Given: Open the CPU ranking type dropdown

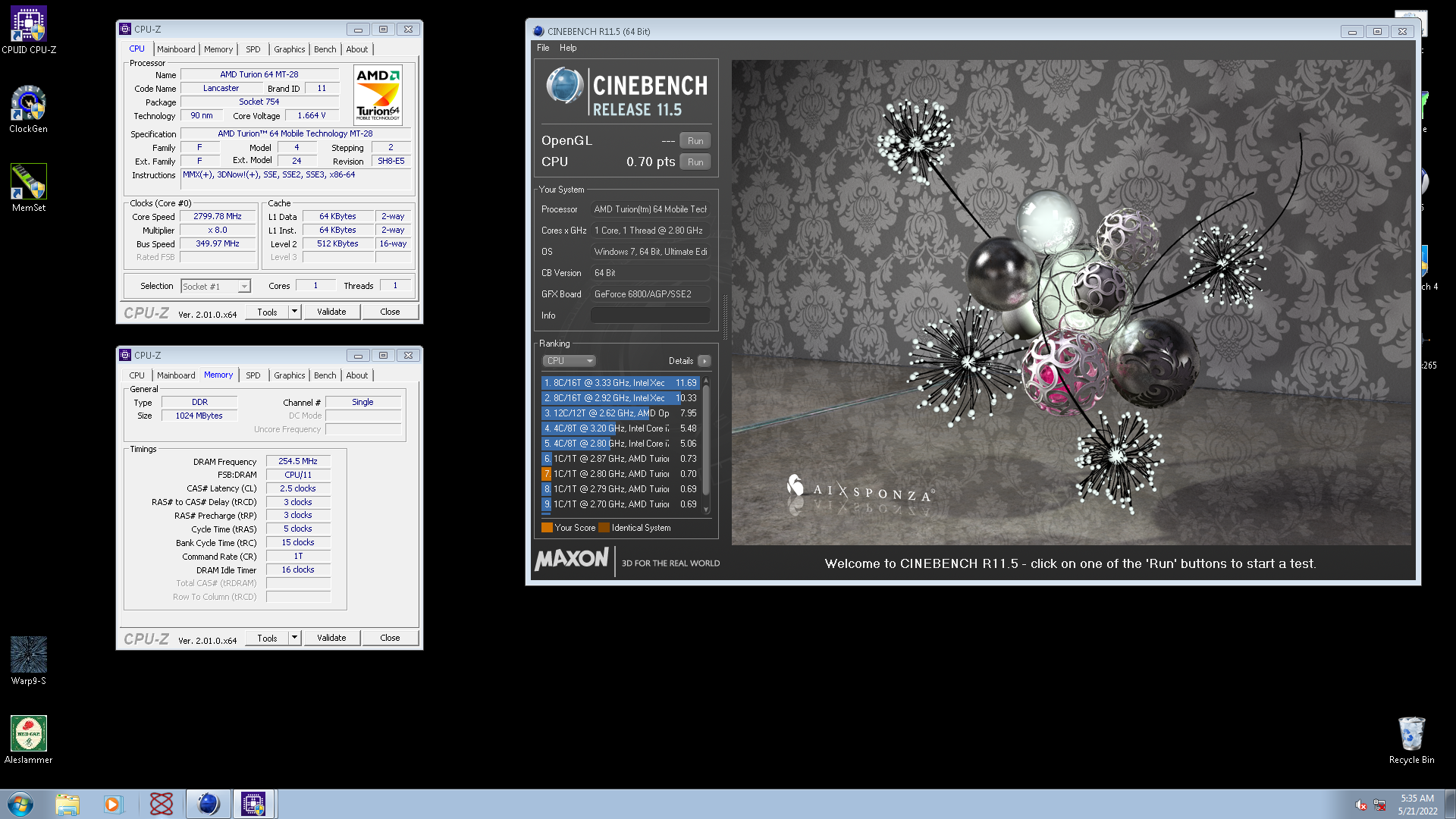Looking at the screenshot, I should click(x=569, y=361).
